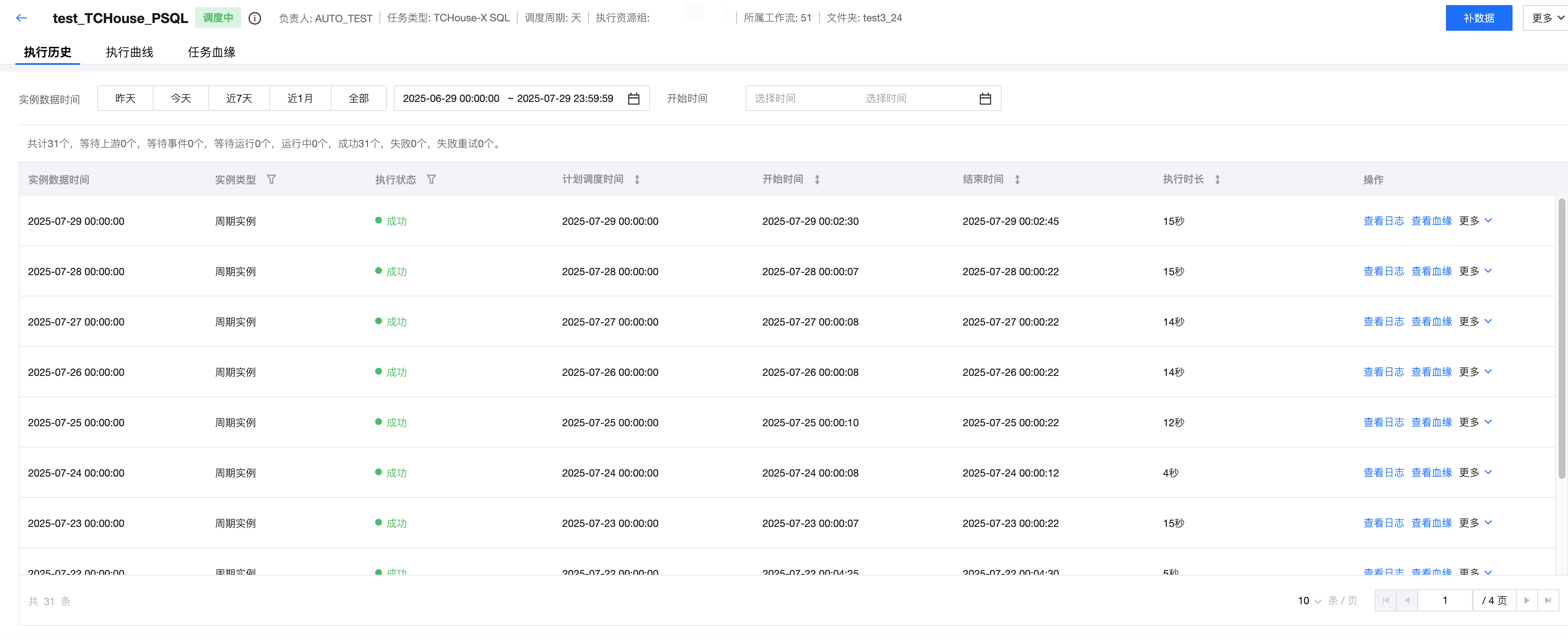
Task: Open task info circle icon
Action: pyautogui.click(x=255, y=18)
